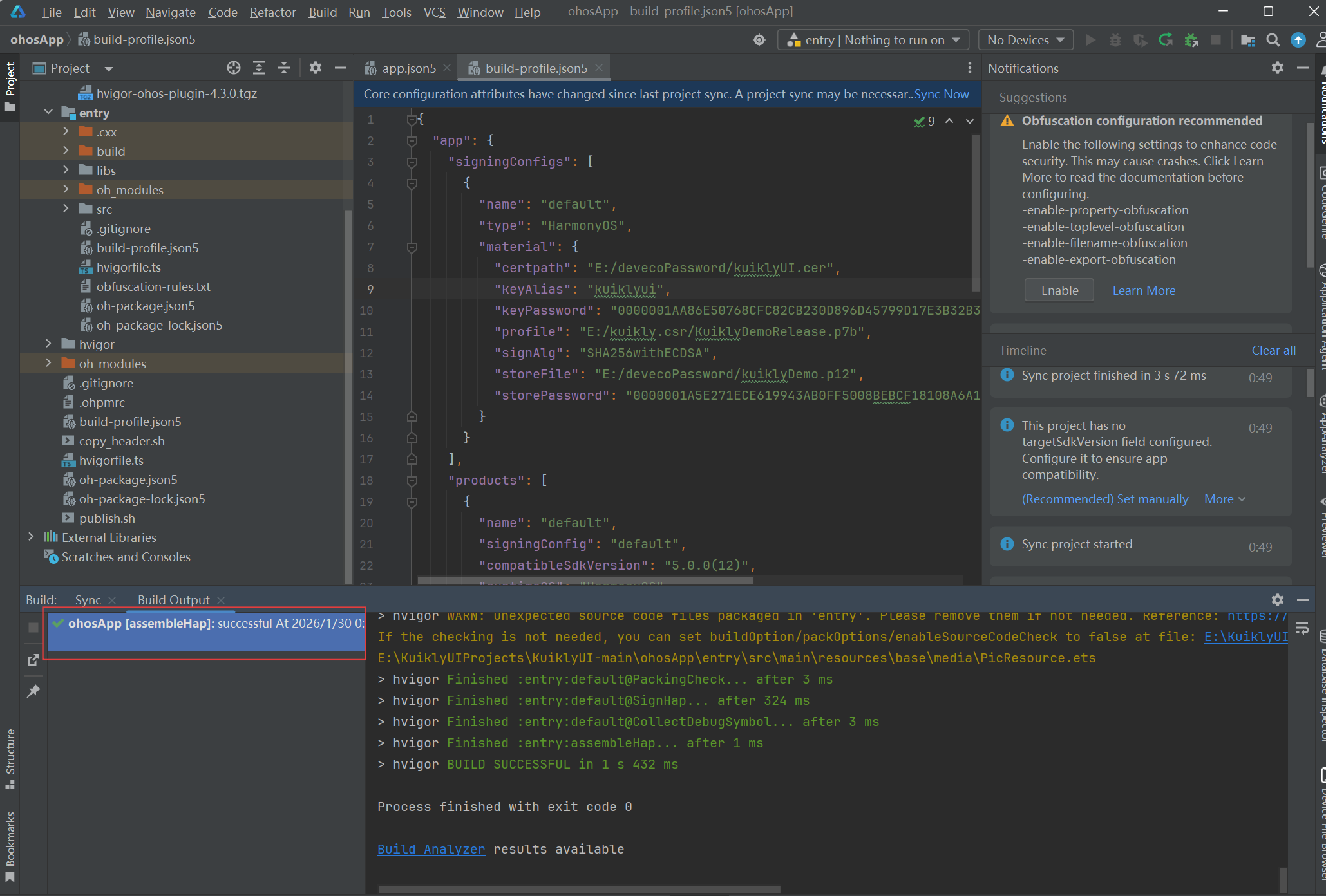Click the Sync Now link

(942, 94)
